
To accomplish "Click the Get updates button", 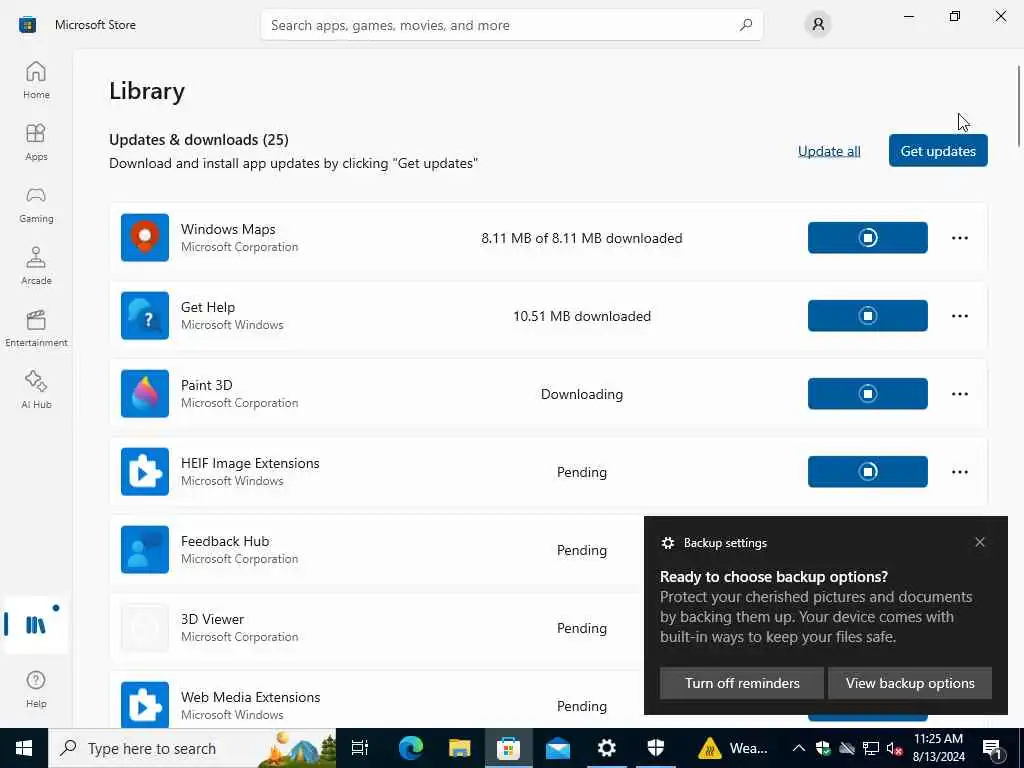I will [x=938, y=151].
